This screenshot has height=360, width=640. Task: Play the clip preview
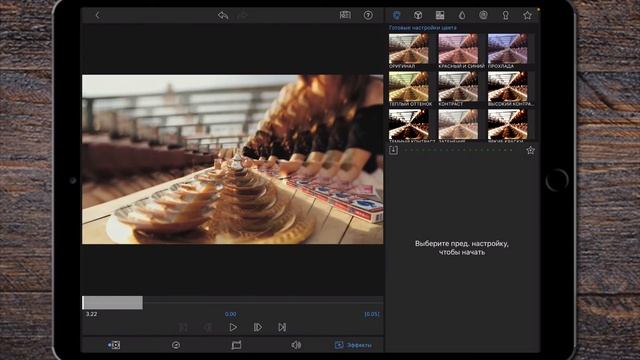click(233, 327)
